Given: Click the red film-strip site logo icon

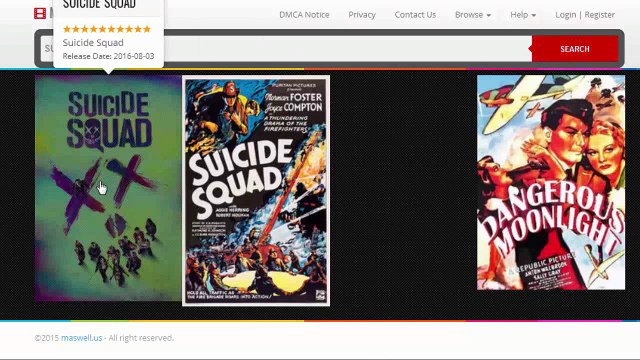Looking at the screenshot, I should click(40, 13).
